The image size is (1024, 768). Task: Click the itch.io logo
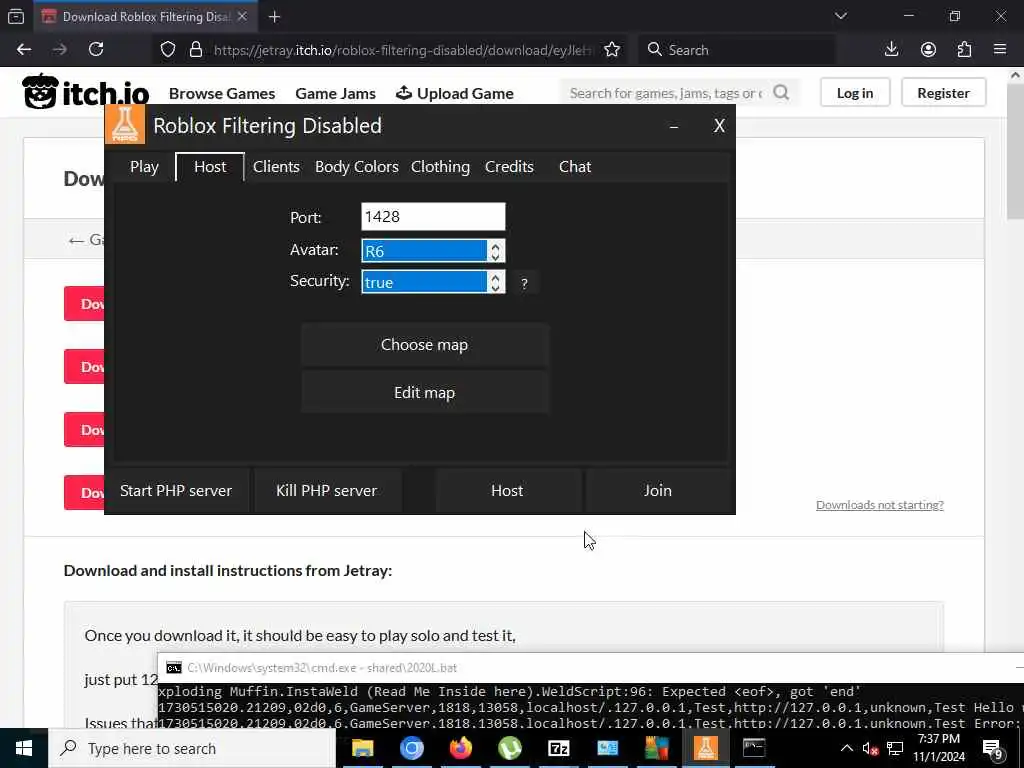(86, 91)
